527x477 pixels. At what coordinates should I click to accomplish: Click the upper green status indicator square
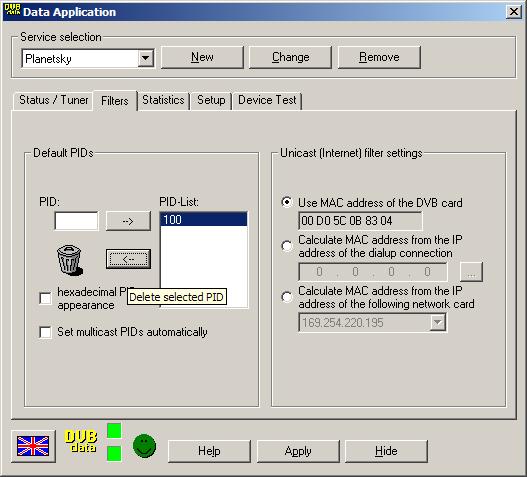(x=114, y=431)
